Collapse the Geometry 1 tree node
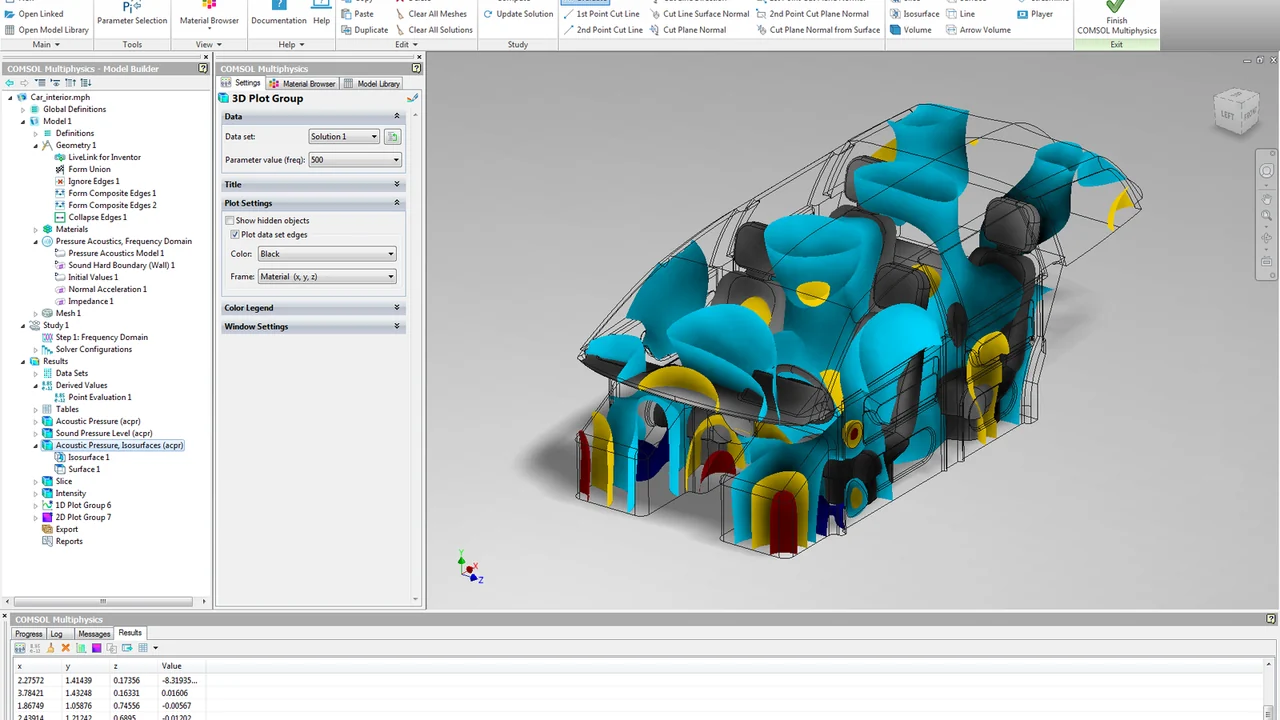 click(35, 146)
